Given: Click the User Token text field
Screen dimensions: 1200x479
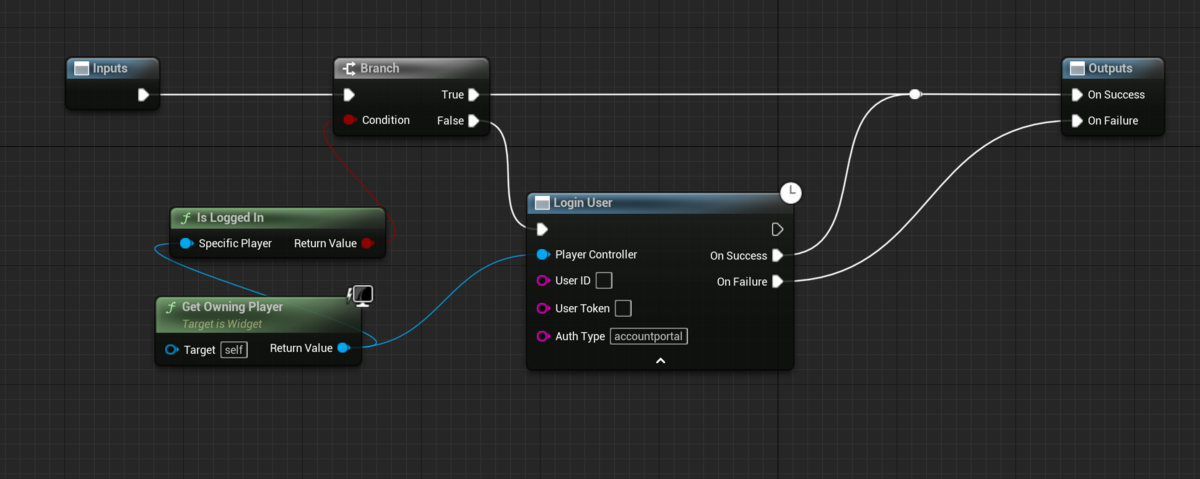Looking at the screenshot, I should (623, 308).
